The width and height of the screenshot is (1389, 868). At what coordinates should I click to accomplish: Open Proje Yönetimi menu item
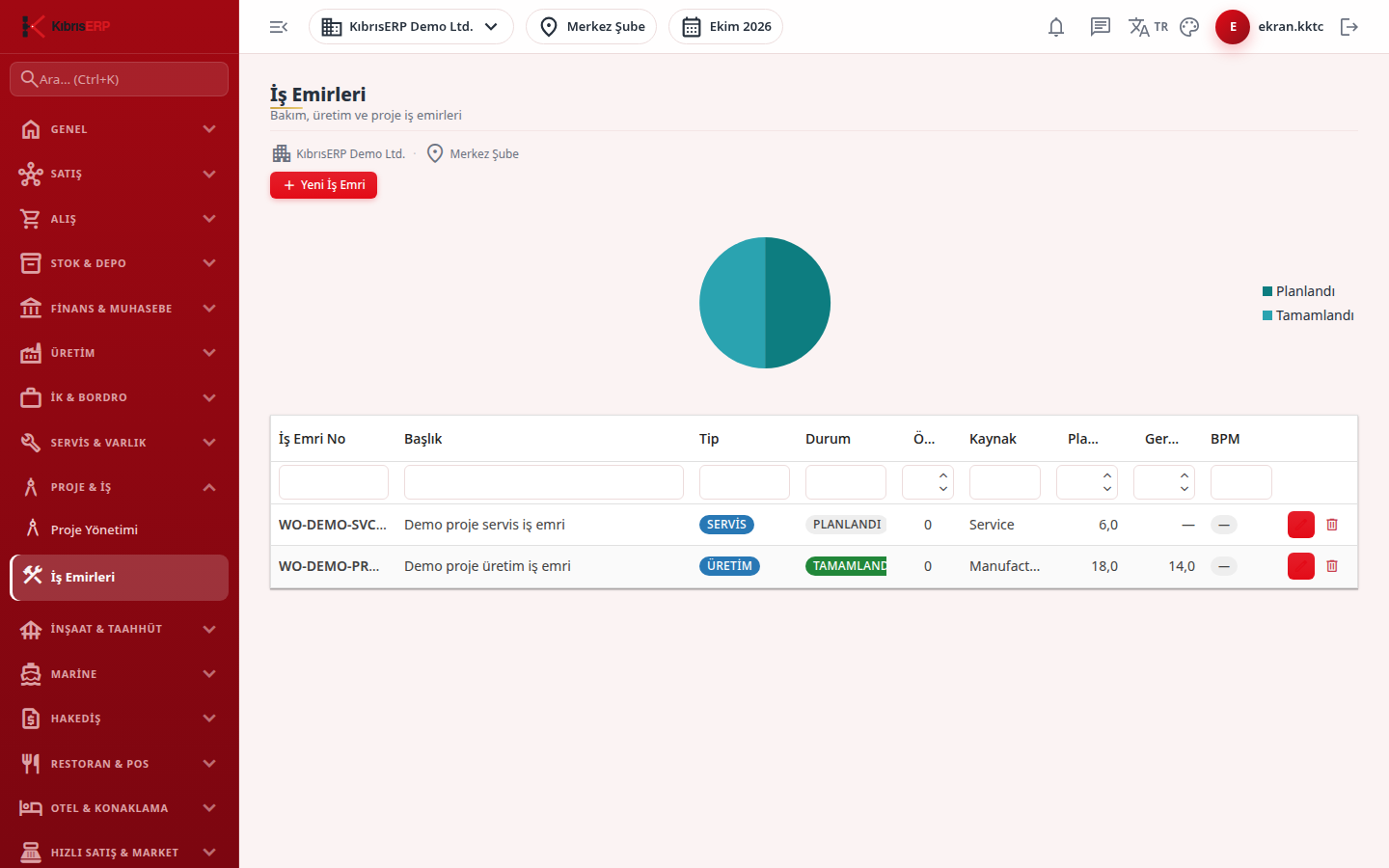click(120, 529)
